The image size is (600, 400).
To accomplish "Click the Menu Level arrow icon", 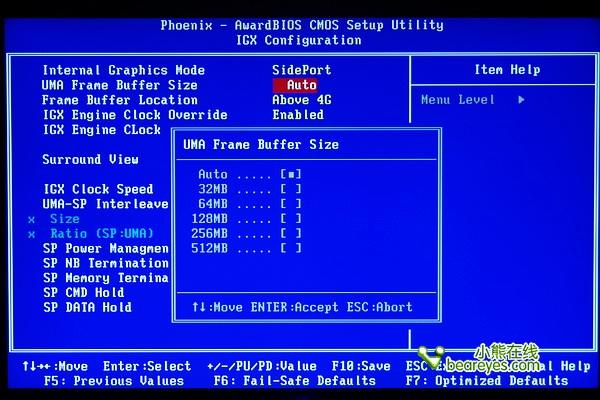I will click(521, 100).
